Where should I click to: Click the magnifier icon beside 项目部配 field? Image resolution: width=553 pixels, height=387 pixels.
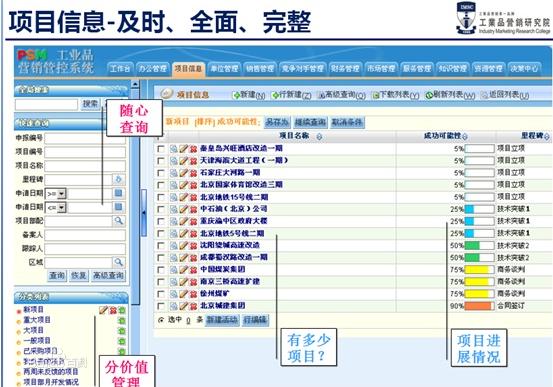tap(118, 221)
